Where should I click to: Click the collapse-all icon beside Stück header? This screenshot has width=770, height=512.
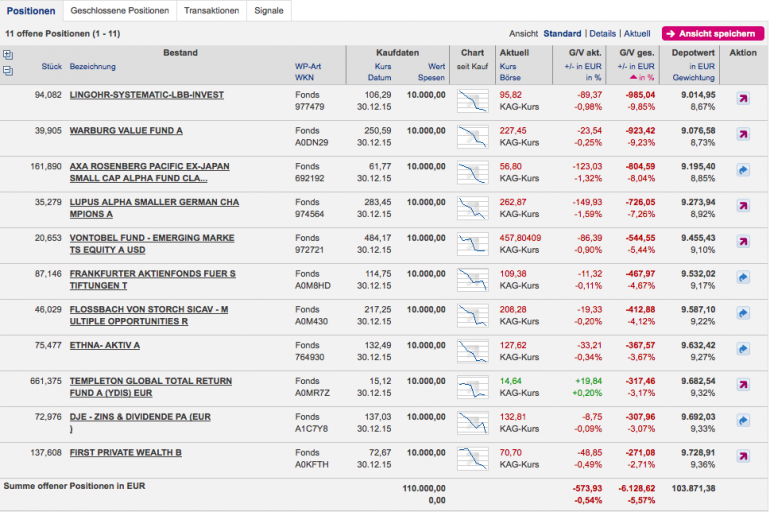(9, 69)
